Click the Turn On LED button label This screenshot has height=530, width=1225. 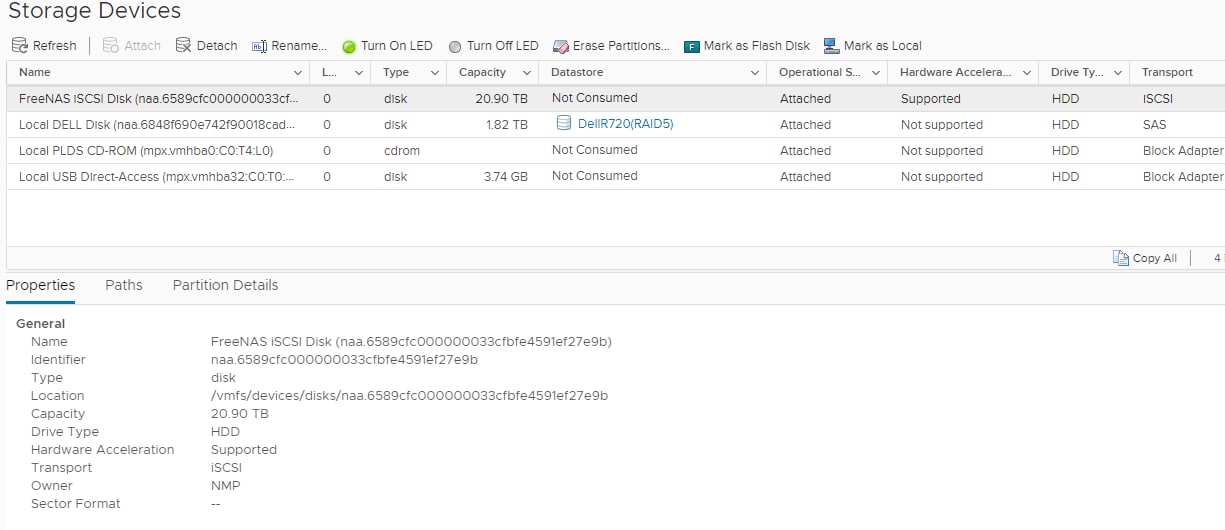(x=397, y=46)
